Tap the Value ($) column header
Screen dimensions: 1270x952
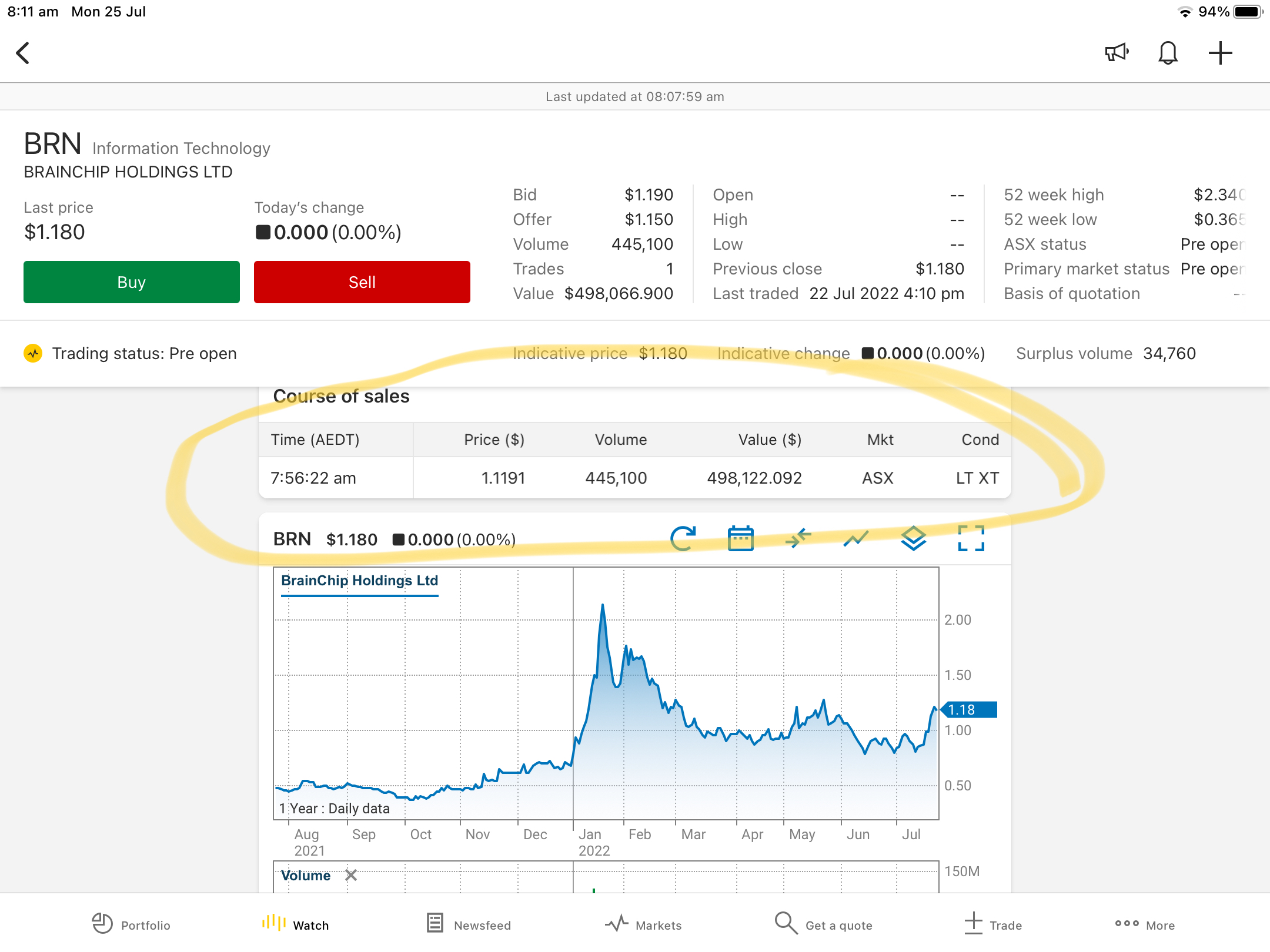[x=770, y=440]
